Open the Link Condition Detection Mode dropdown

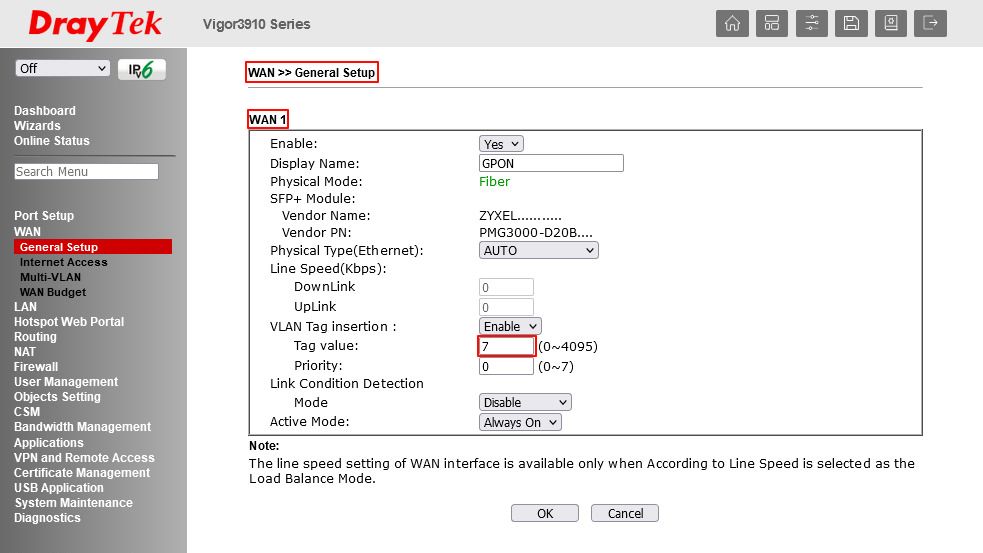pos(525,403)
